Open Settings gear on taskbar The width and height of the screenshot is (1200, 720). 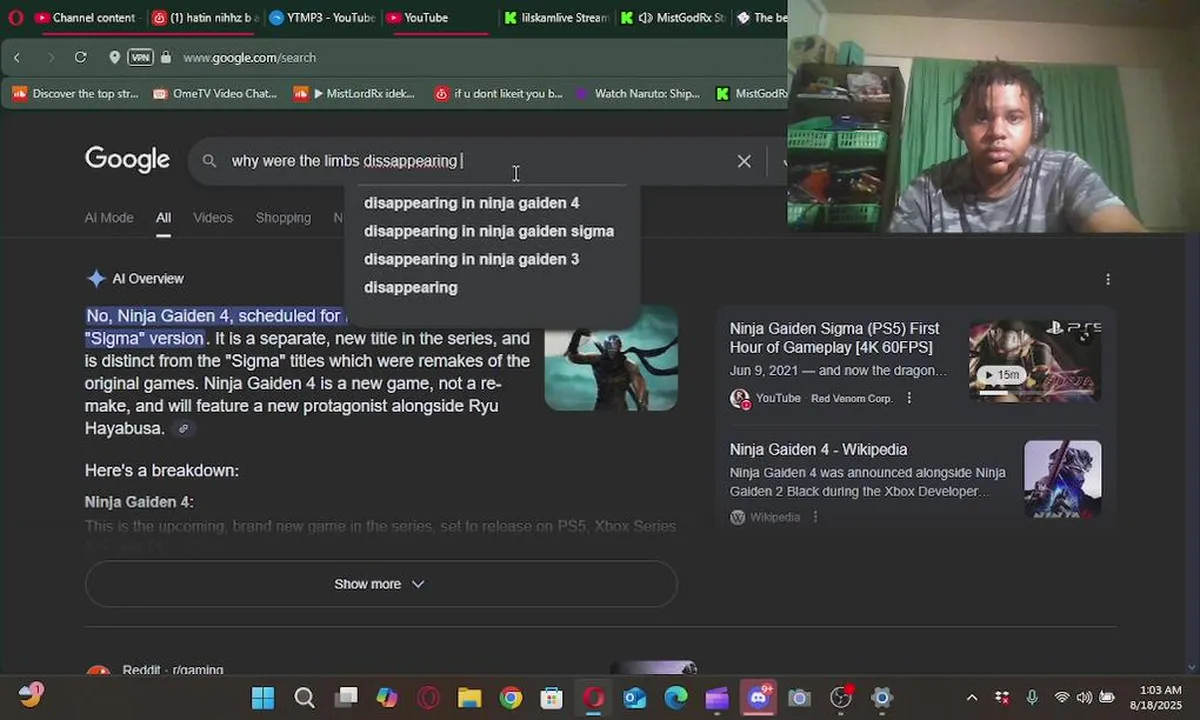881,698
